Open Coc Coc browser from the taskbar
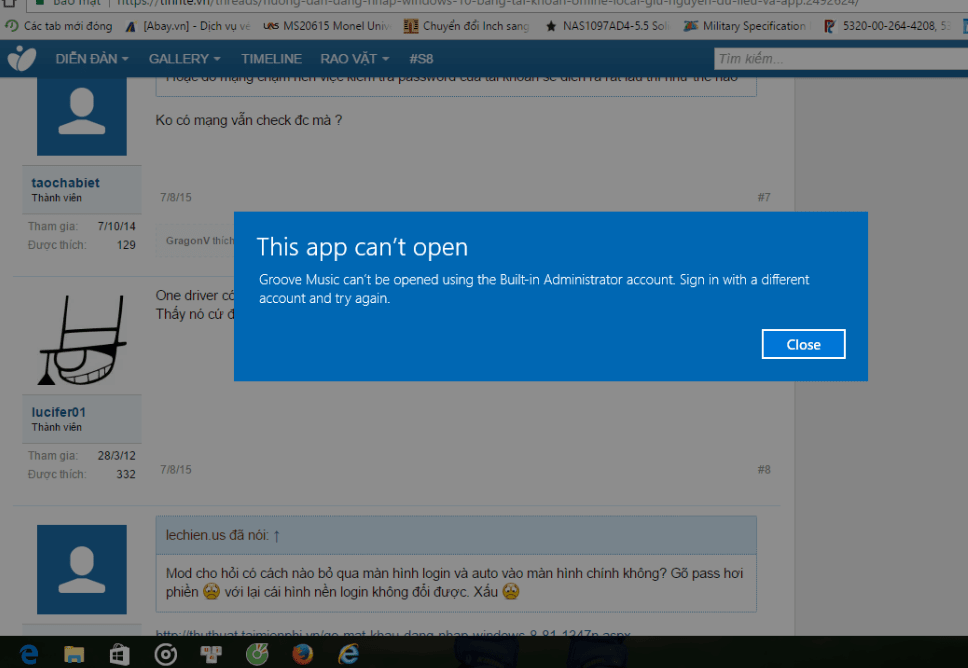The height and width of the screenshot is (668, 968). coord(257,654)
